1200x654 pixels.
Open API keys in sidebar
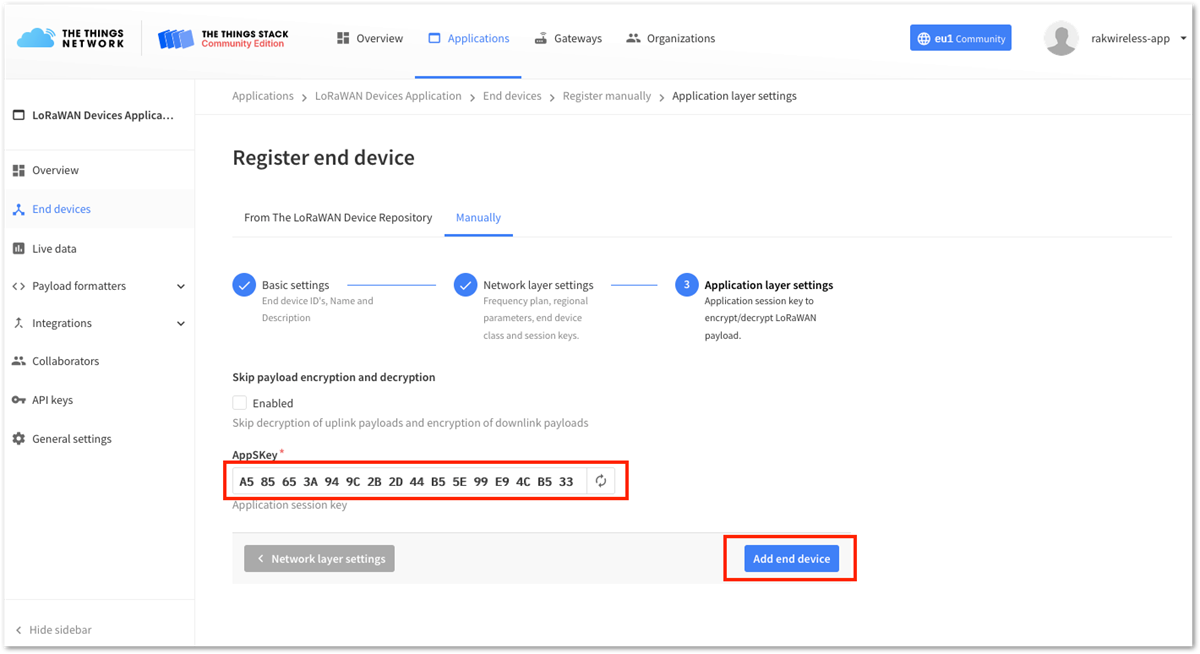(98, 400)
